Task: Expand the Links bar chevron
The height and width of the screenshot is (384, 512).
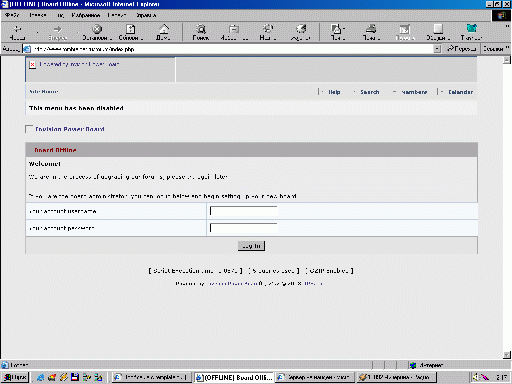Action: point(508,47)
